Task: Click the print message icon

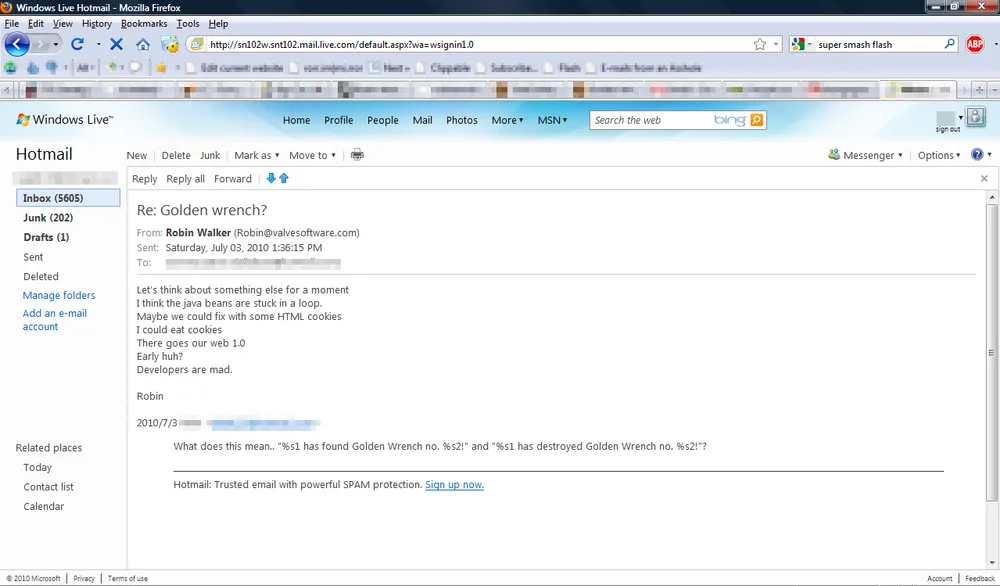Action: (357, 155)
